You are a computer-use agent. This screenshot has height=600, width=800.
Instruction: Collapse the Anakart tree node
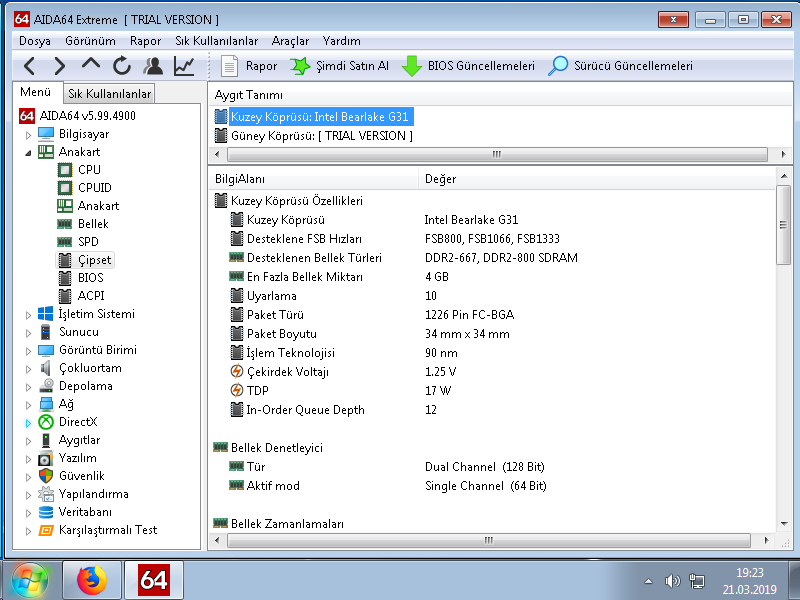click(29, 153)
